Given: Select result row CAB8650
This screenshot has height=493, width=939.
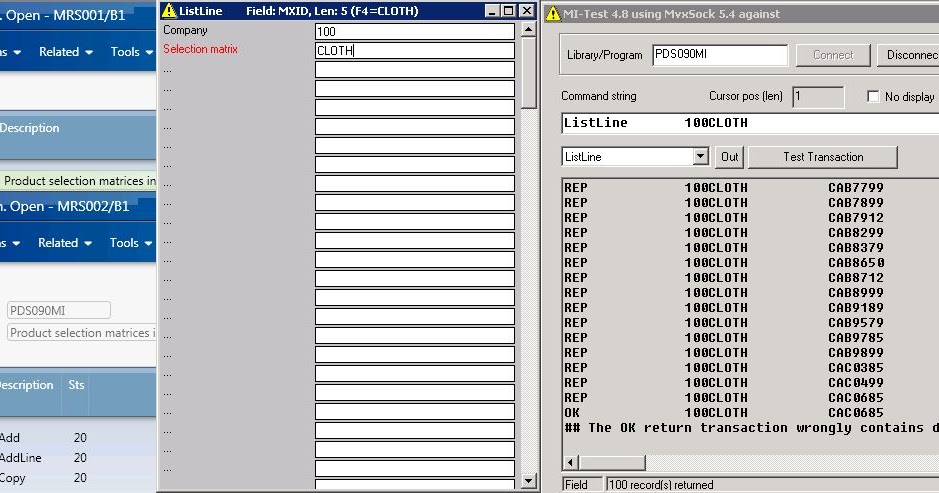Looking at the screenshot, I should coord(751,262).
